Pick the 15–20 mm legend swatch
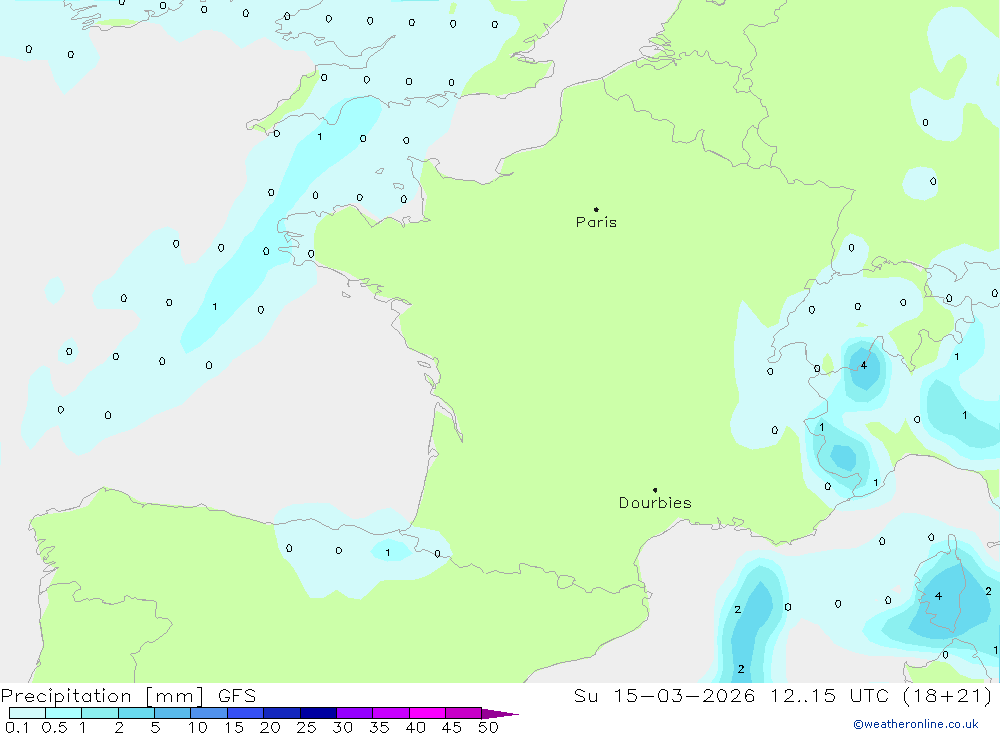Image resolution: width=1000 pixels, height=733 pixels. 246,713
